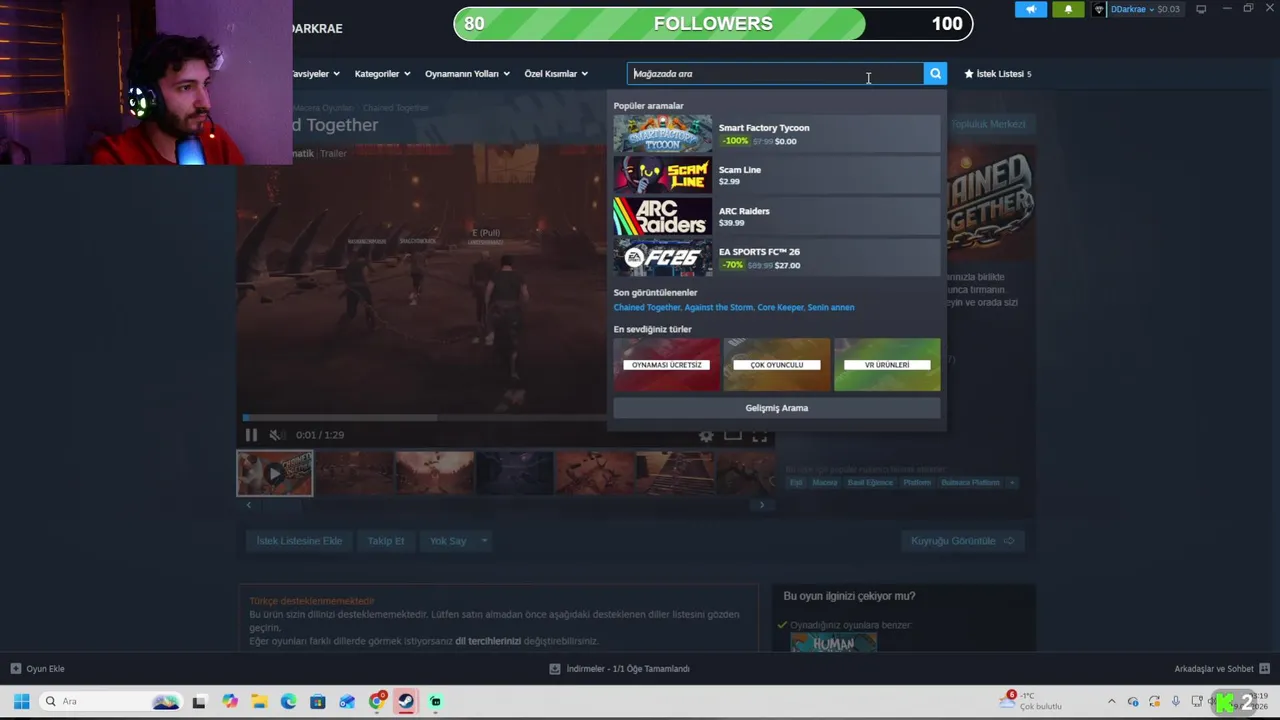The height and width of the screenshot is (720, 1280).
Task: Open the Against the Storm link
Action: point(718,307)
